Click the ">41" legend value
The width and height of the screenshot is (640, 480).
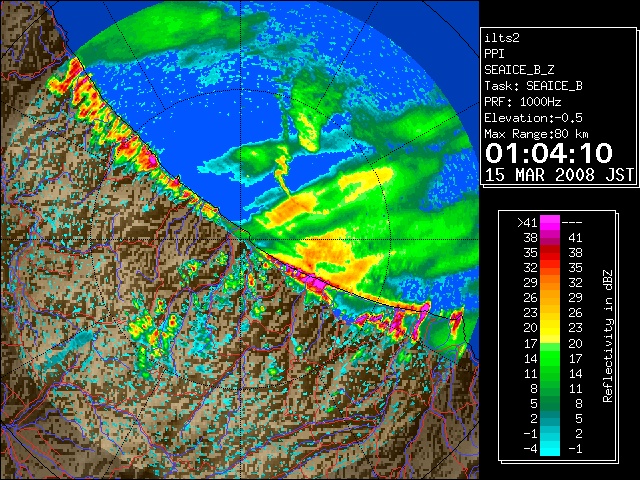(x=527, y=222)
